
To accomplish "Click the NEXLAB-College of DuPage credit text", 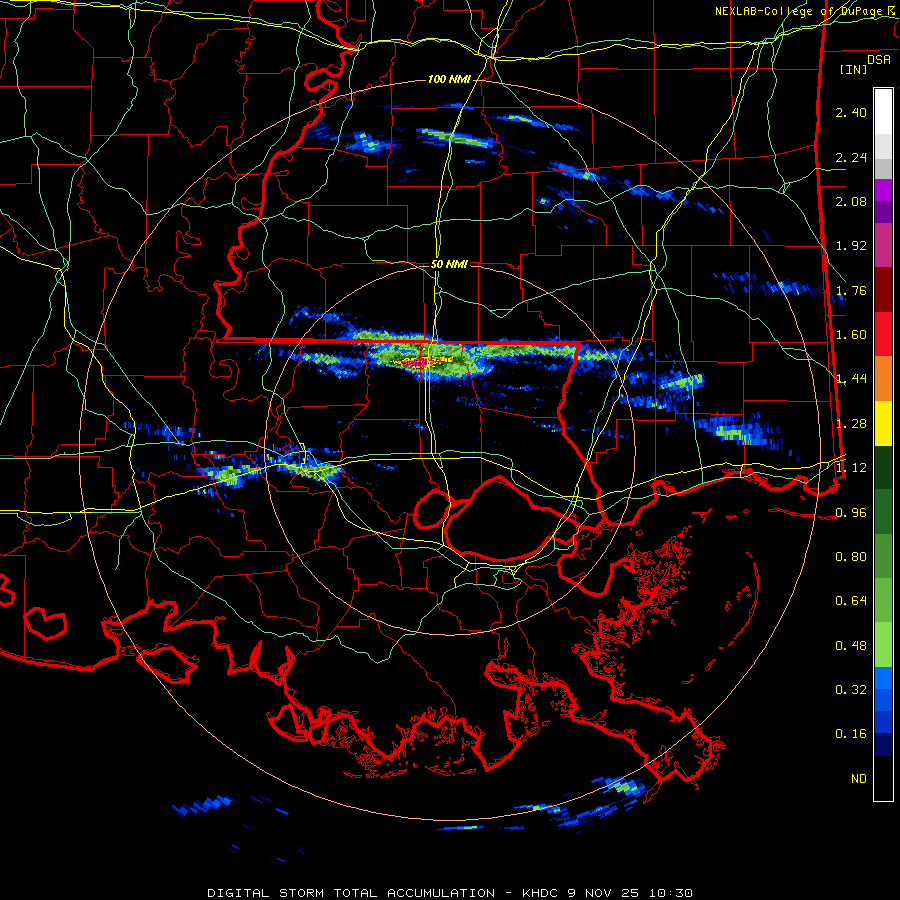I will coord(798,11).
